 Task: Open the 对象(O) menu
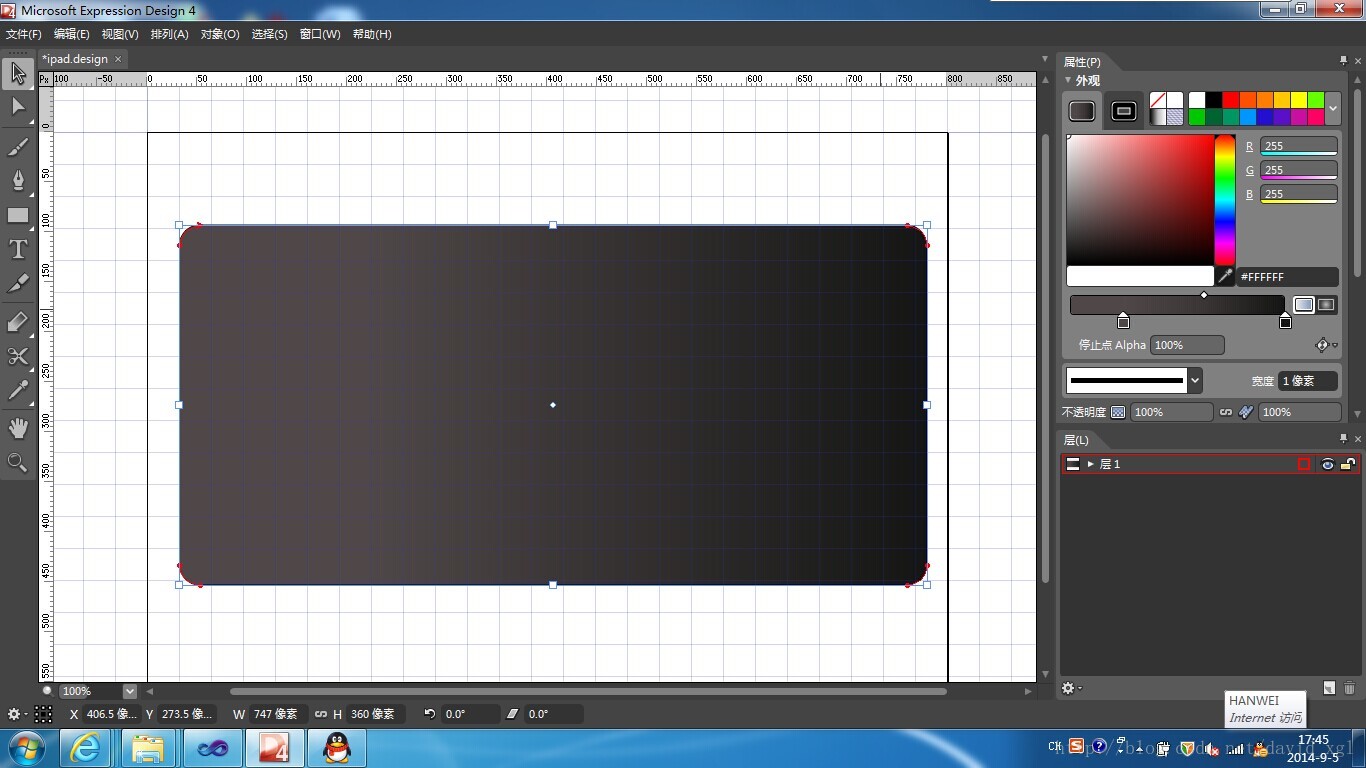point(220,34)
